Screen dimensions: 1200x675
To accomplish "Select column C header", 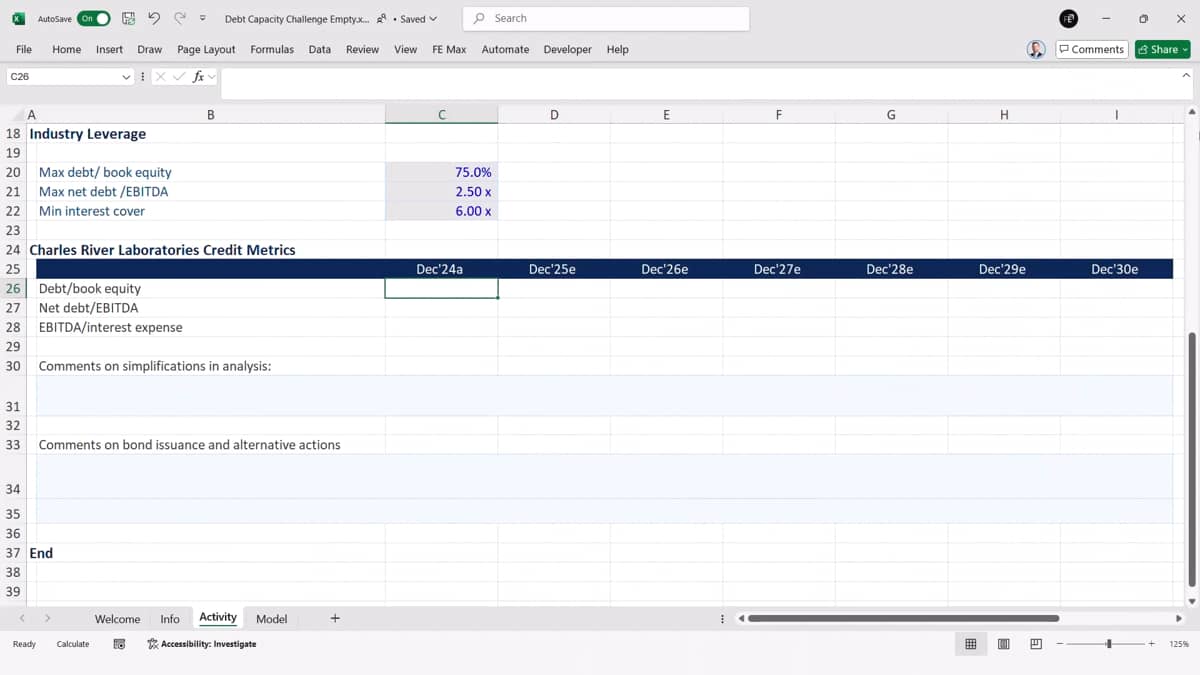I will click(x=441, y=115).
